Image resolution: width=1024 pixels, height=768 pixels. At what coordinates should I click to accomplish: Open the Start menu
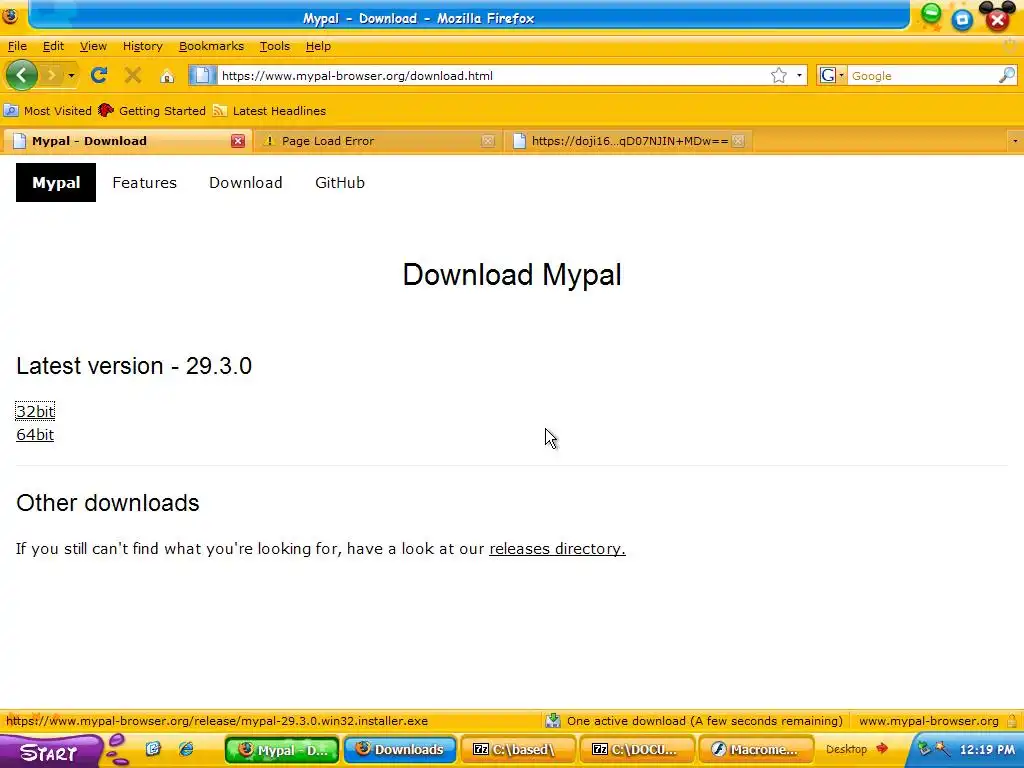[50, 751]
